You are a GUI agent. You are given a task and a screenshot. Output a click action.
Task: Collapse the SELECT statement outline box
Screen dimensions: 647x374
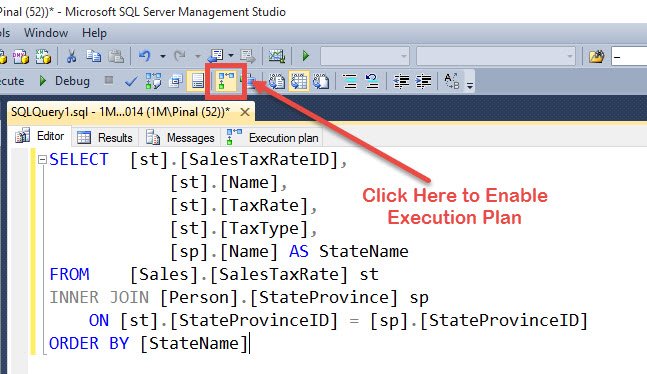[42, 159]
